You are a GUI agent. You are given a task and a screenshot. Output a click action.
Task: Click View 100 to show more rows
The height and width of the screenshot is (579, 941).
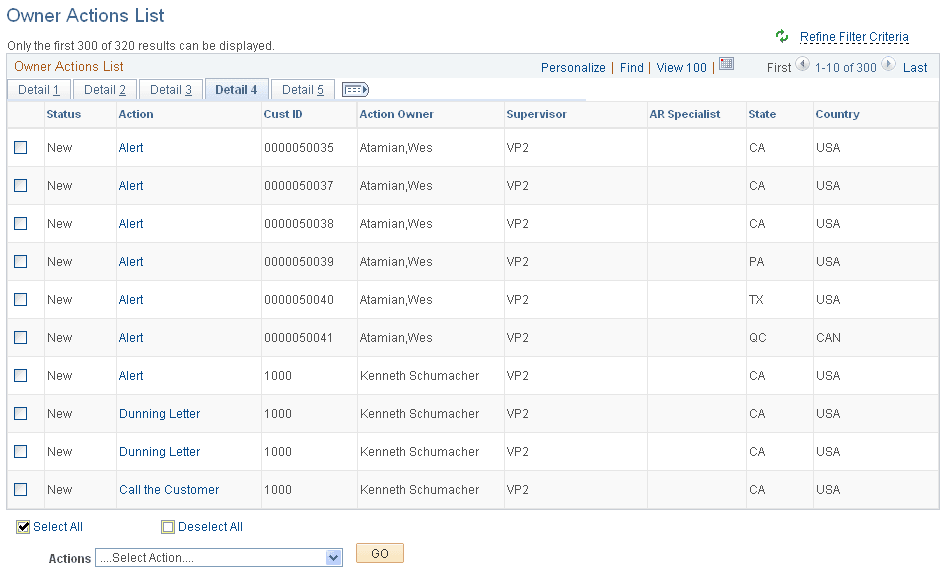[x=681, y=67]
